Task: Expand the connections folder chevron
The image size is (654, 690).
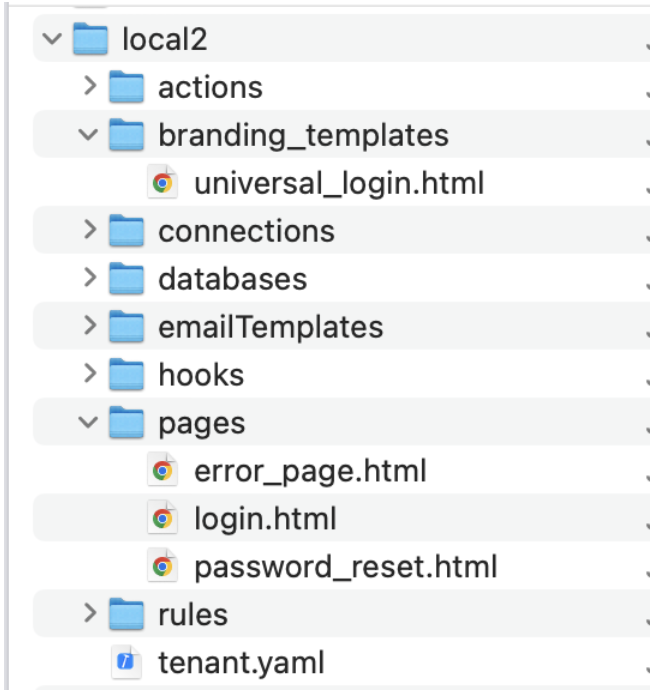Action: pyautogui.click(x=90, y=231)
